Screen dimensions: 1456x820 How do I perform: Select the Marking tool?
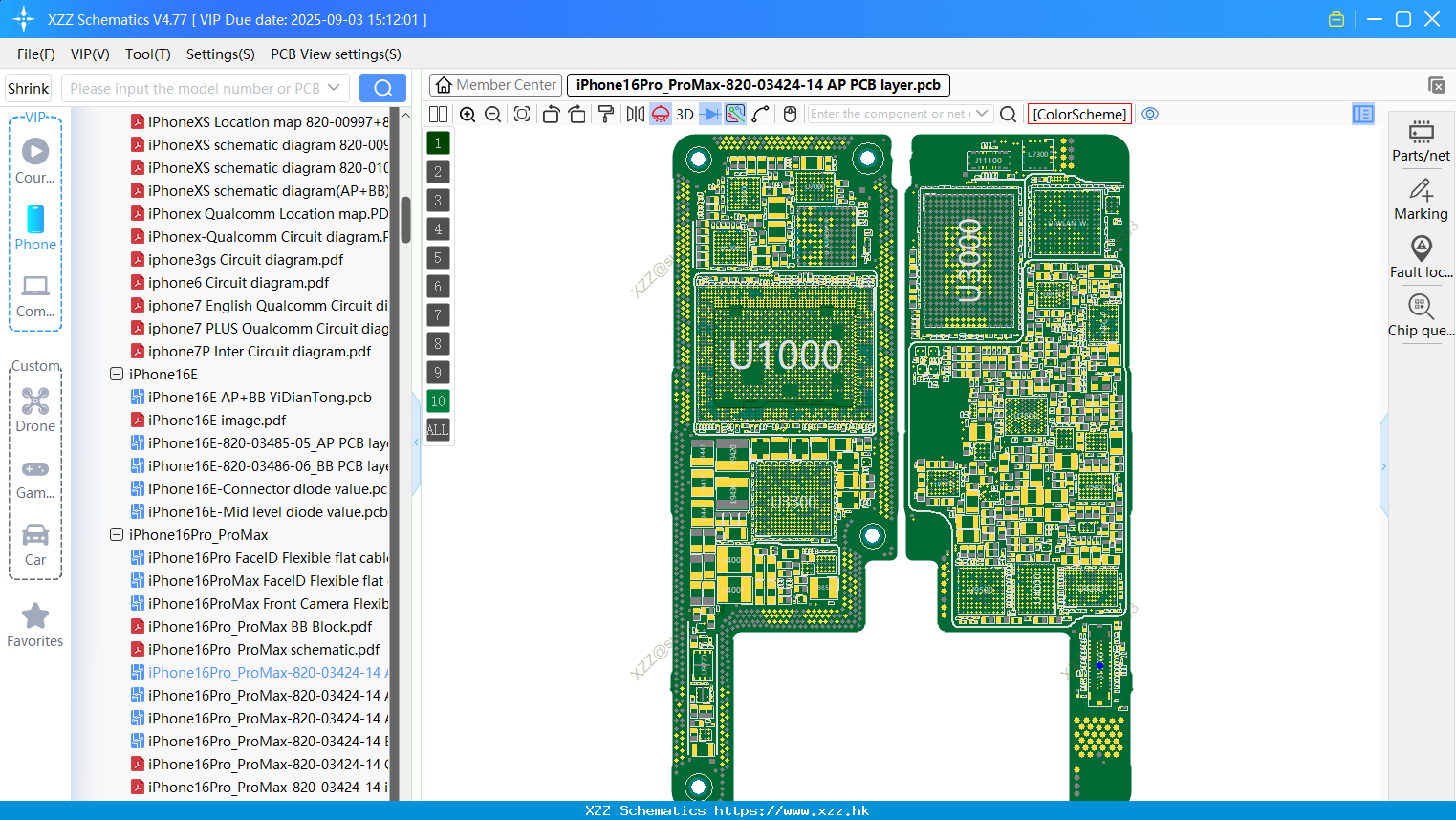coord(1421,200)
